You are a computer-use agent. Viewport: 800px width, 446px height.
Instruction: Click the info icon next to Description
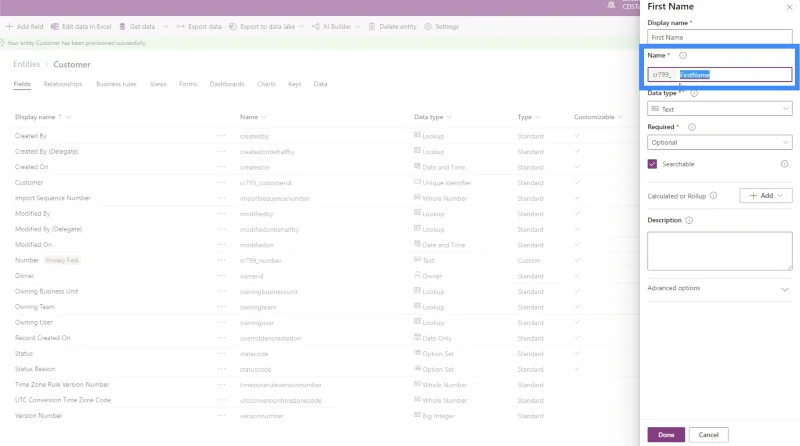point(689,220)
